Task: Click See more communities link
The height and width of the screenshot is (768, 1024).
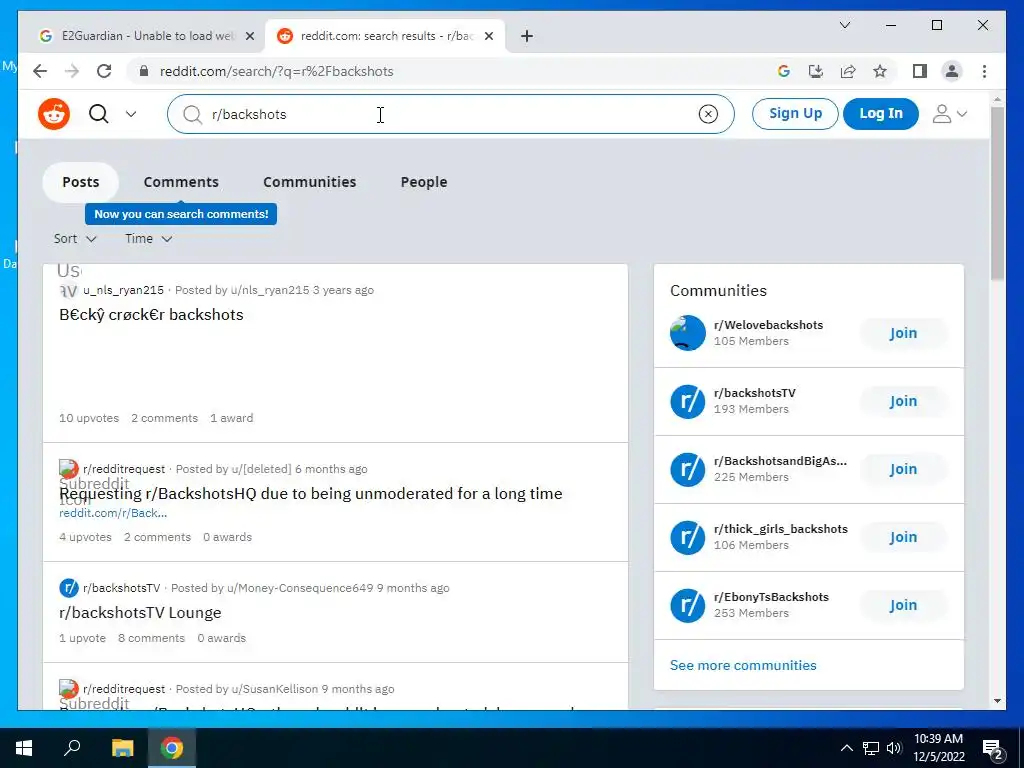Action: [x=743, y=665]
